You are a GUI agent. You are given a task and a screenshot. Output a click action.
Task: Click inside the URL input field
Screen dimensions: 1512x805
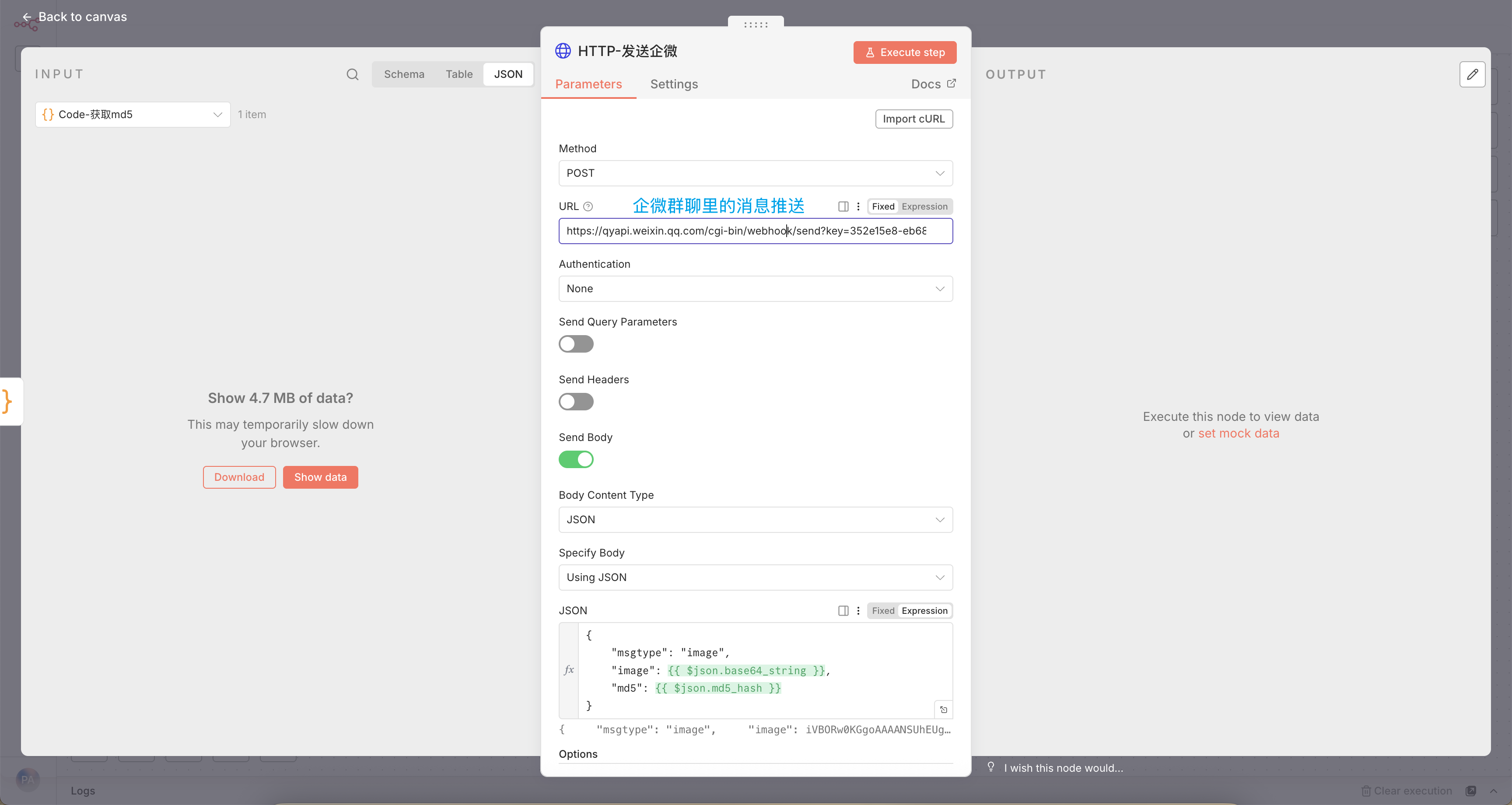click(x=745, y=231)
